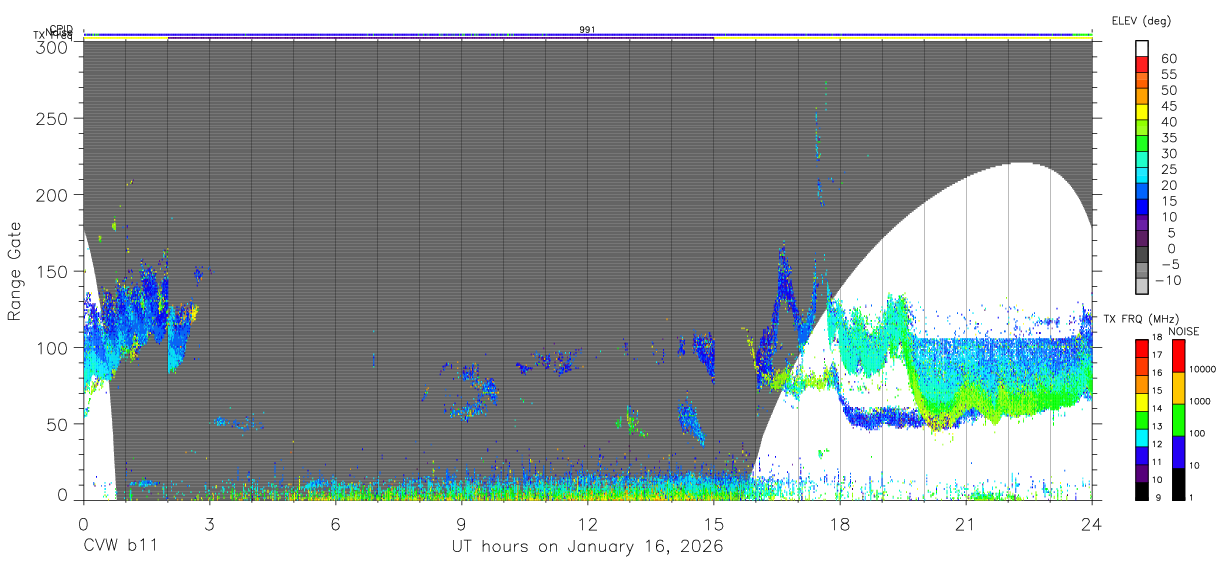Image resolution: width=1228 pixels, height=567 pixels.
Task: Click the 1 tick on the NOISE scale
Action: coord(1192,498)
